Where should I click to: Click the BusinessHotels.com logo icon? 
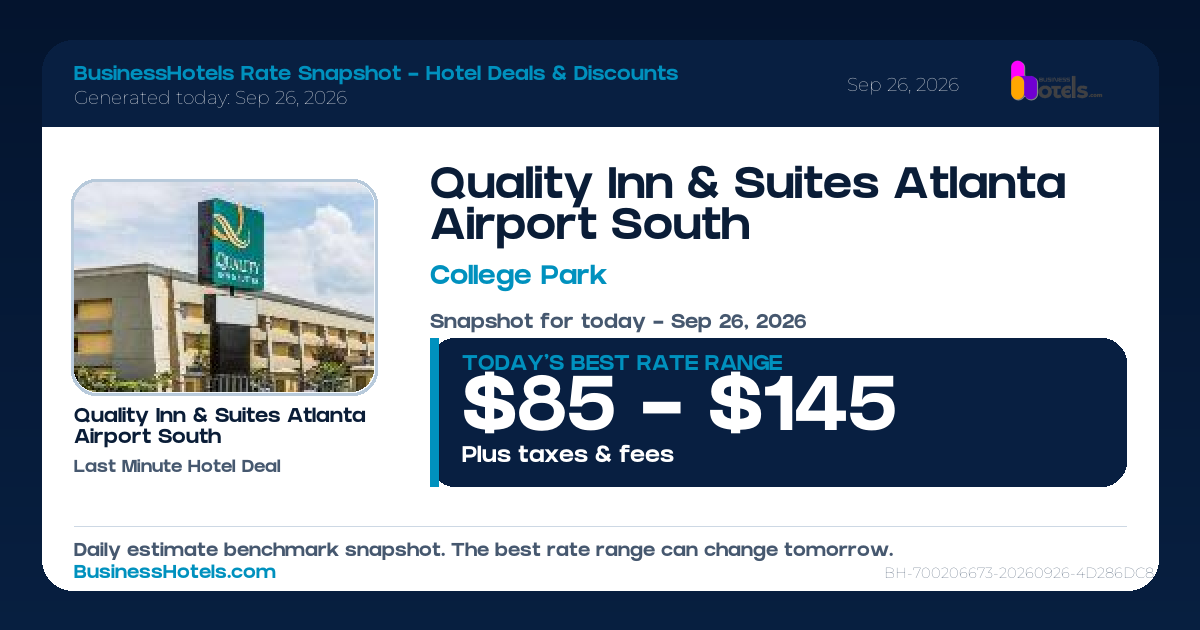click(1056, 81)
